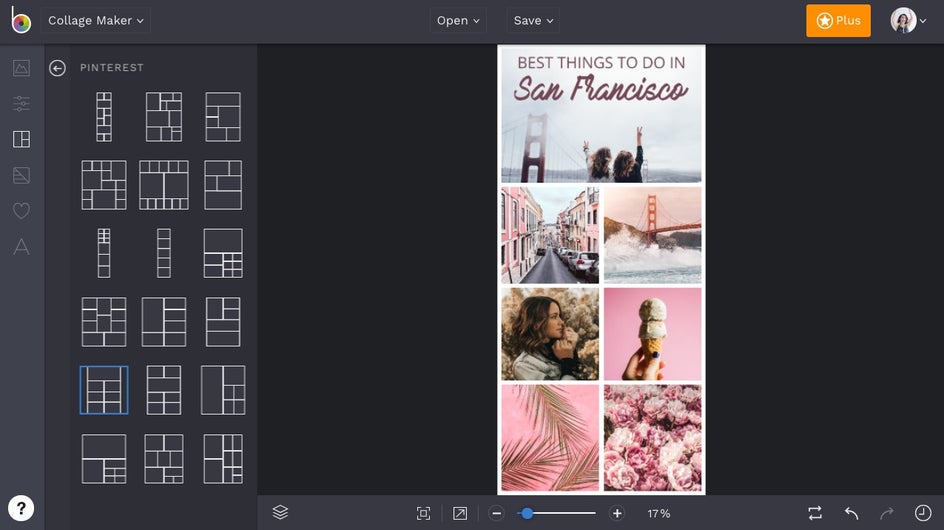Expand the Collage Maker app menu
The image size is (944, 530).
tap(96, 20)
